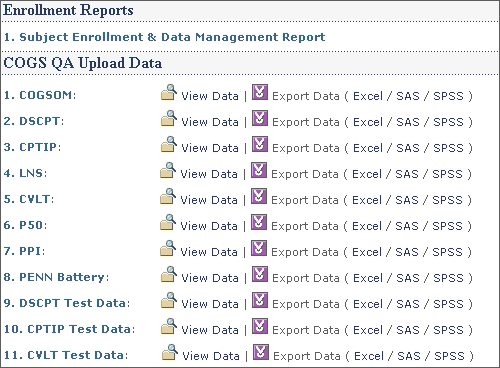Click the purple export icon for LNS
The height and width of the screenshot is (368, 500).
pos(259,170)
